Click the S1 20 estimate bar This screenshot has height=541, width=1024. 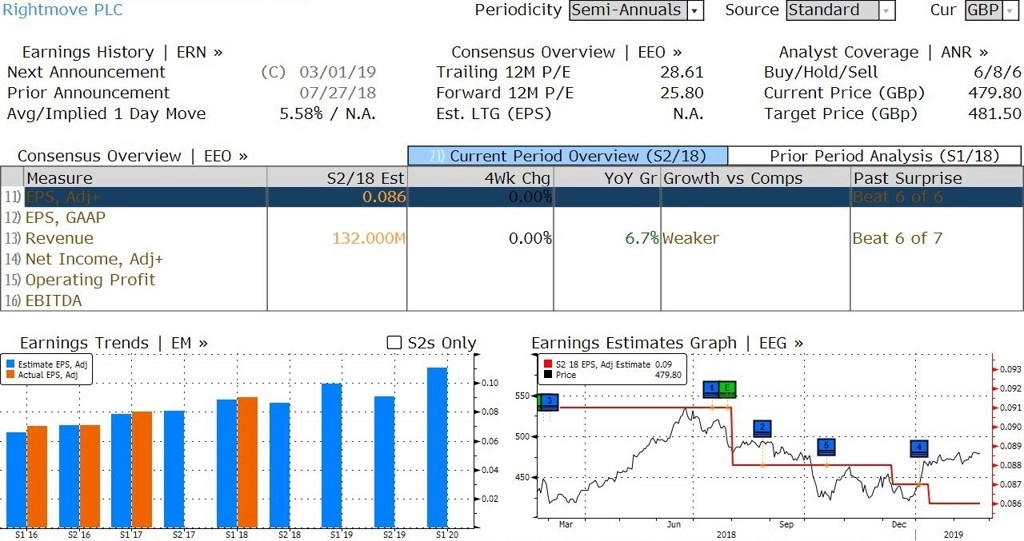coord(437,446)
